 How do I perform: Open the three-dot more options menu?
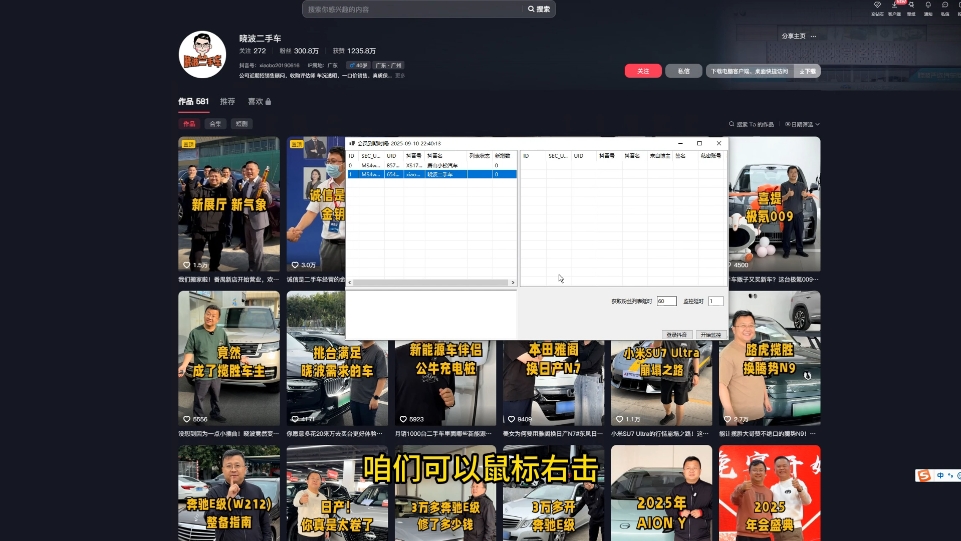tap(813, 36)
